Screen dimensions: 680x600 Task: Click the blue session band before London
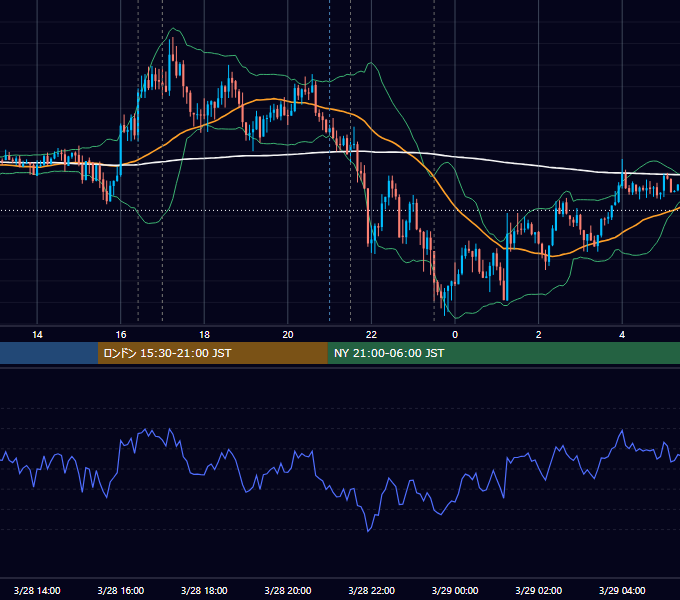(49, 353)
